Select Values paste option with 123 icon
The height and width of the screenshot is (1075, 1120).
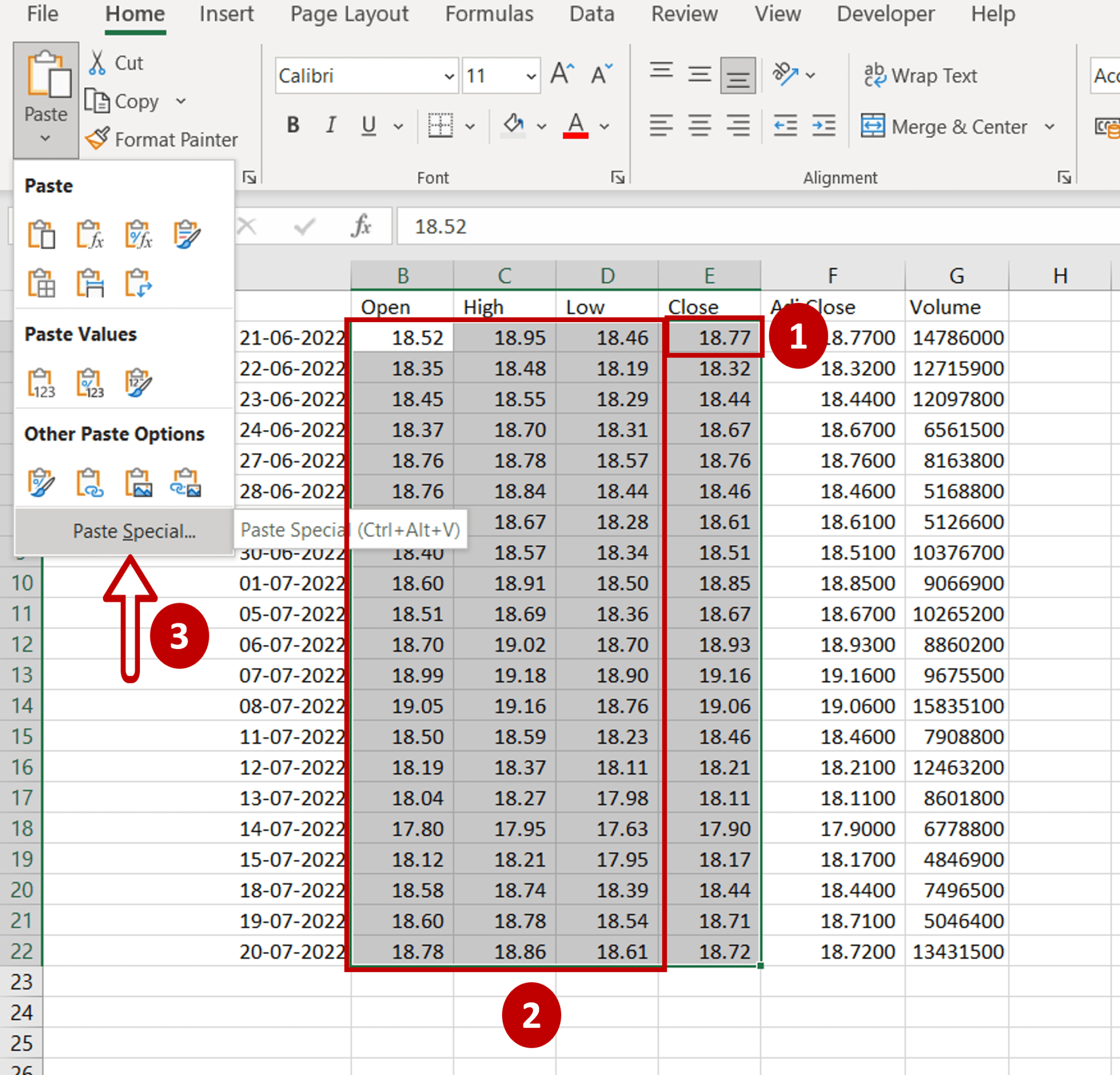[42, 382]
